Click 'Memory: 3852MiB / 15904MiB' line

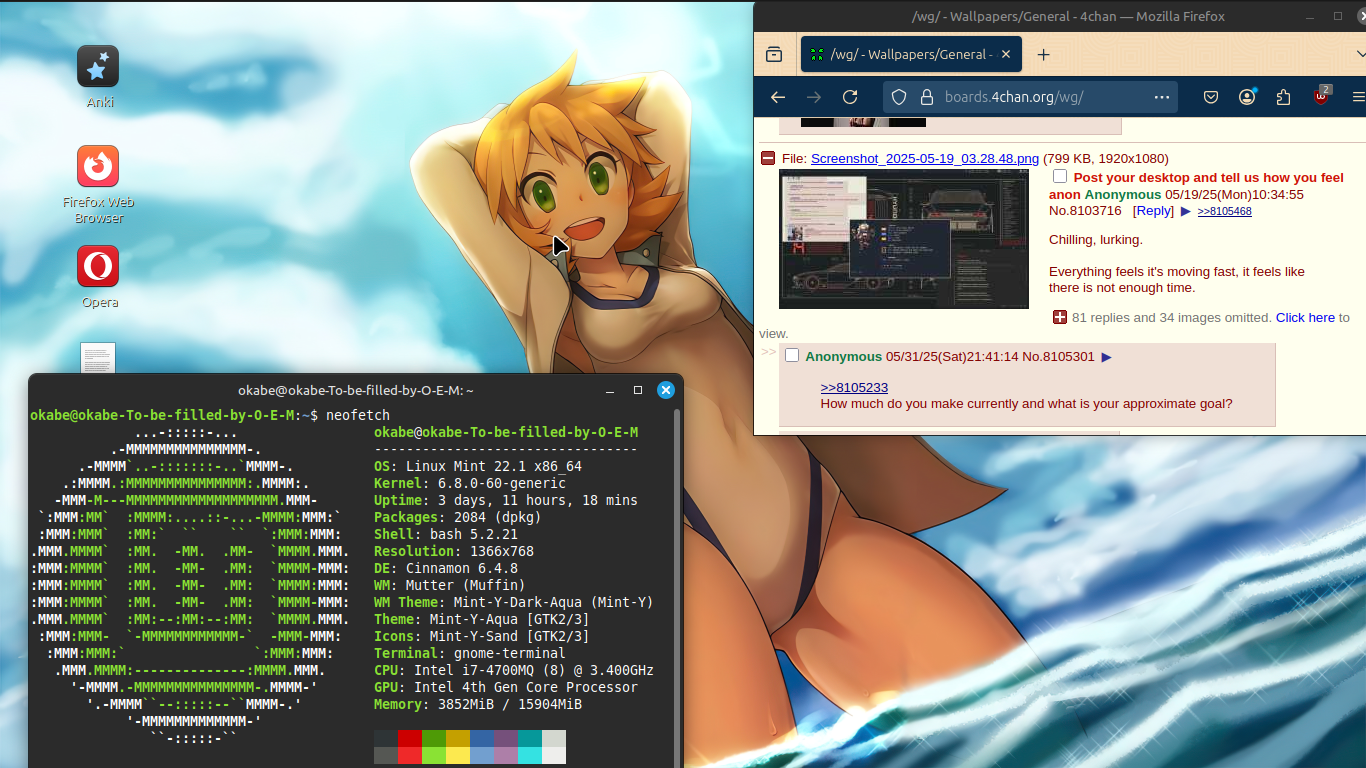coord(478,704)
